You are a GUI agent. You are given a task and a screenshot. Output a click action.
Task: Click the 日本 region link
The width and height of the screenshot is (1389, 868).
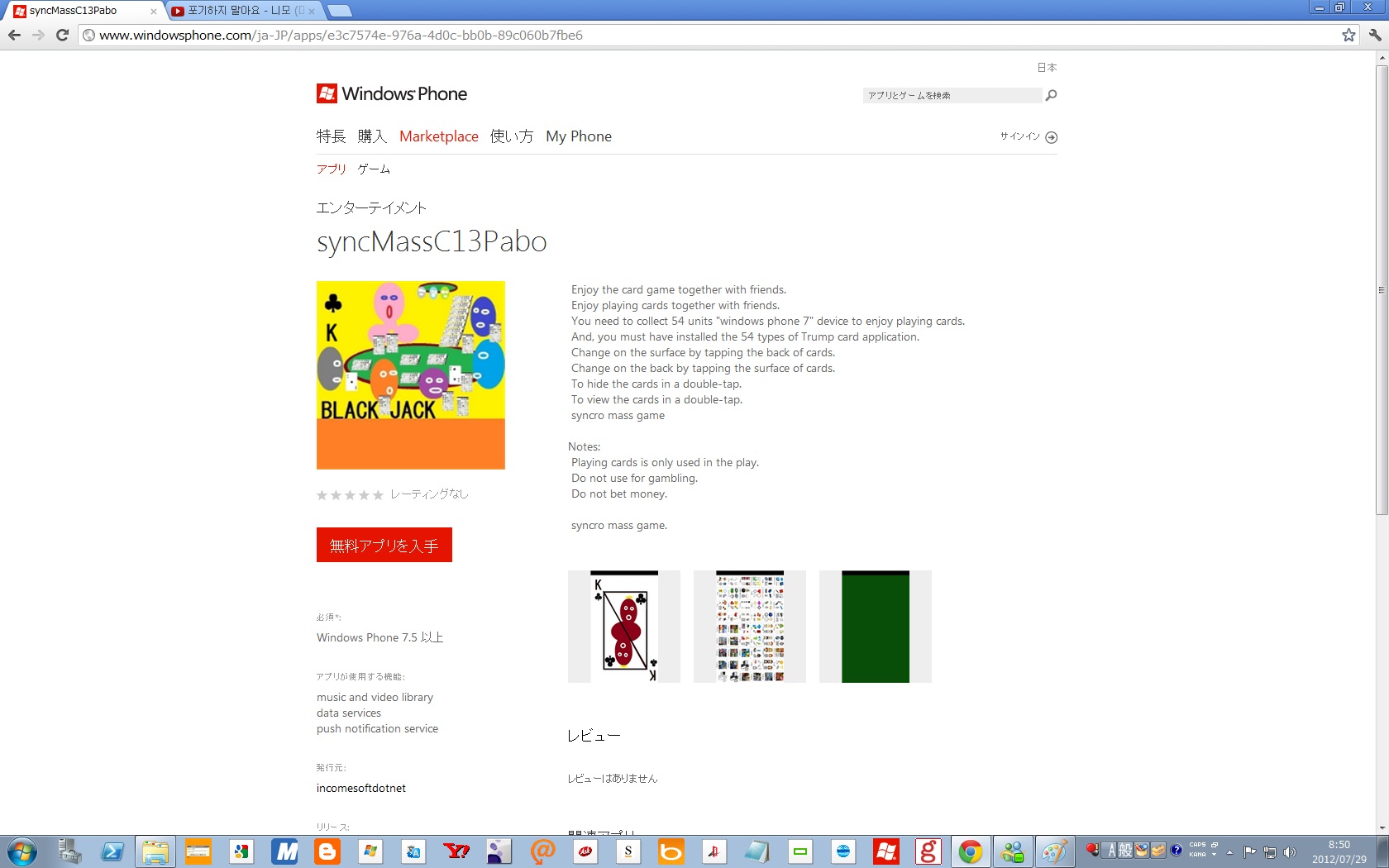pyautogui.click(x=1047, y=68)
